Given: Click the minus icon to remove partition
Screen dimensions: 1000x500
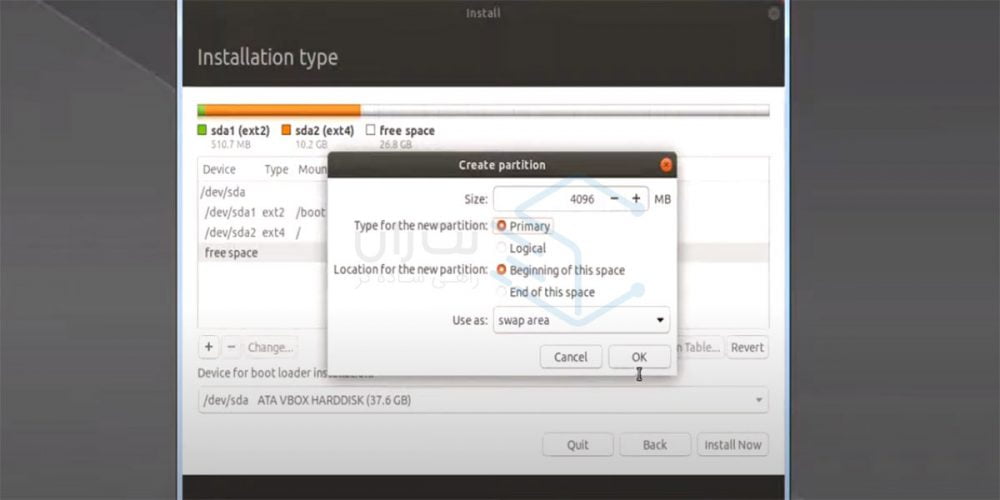Looking at the screenshot, I should (x=231, y=347).
